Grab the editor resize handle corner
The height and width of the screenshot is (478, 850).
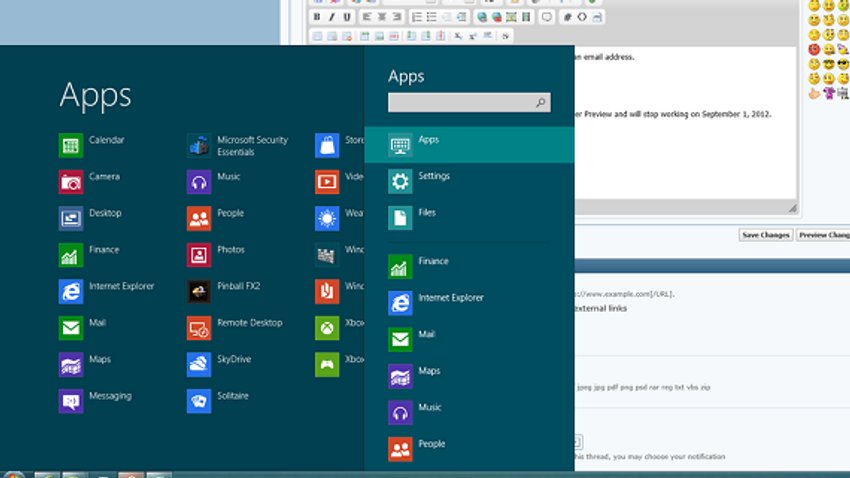[793, 208]
